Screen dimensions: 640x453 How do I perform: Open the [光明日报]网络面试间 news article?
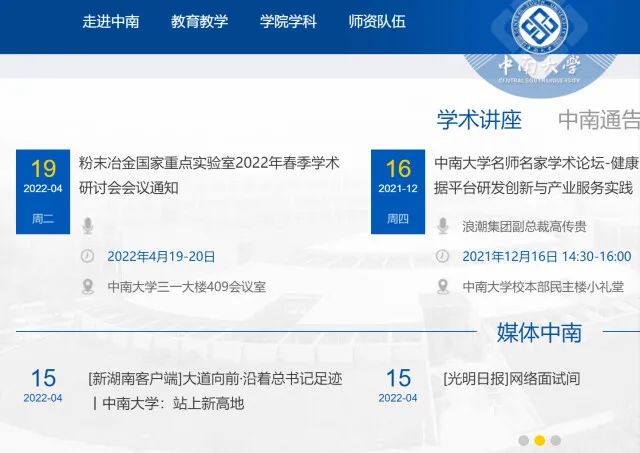click(512, 379)
